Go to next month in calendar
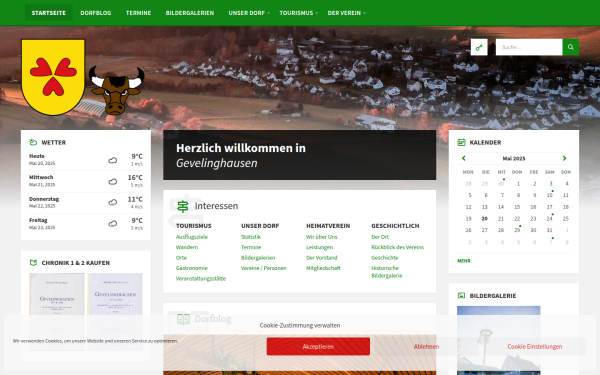The width and height of the screenshot is (600, 375). pos(564,158)
